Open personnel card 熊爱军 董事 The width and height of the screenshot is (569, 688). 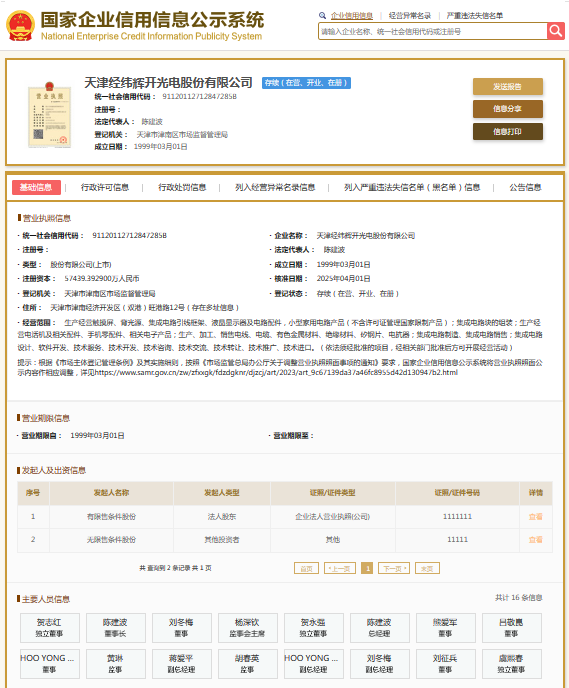[446, 628]
